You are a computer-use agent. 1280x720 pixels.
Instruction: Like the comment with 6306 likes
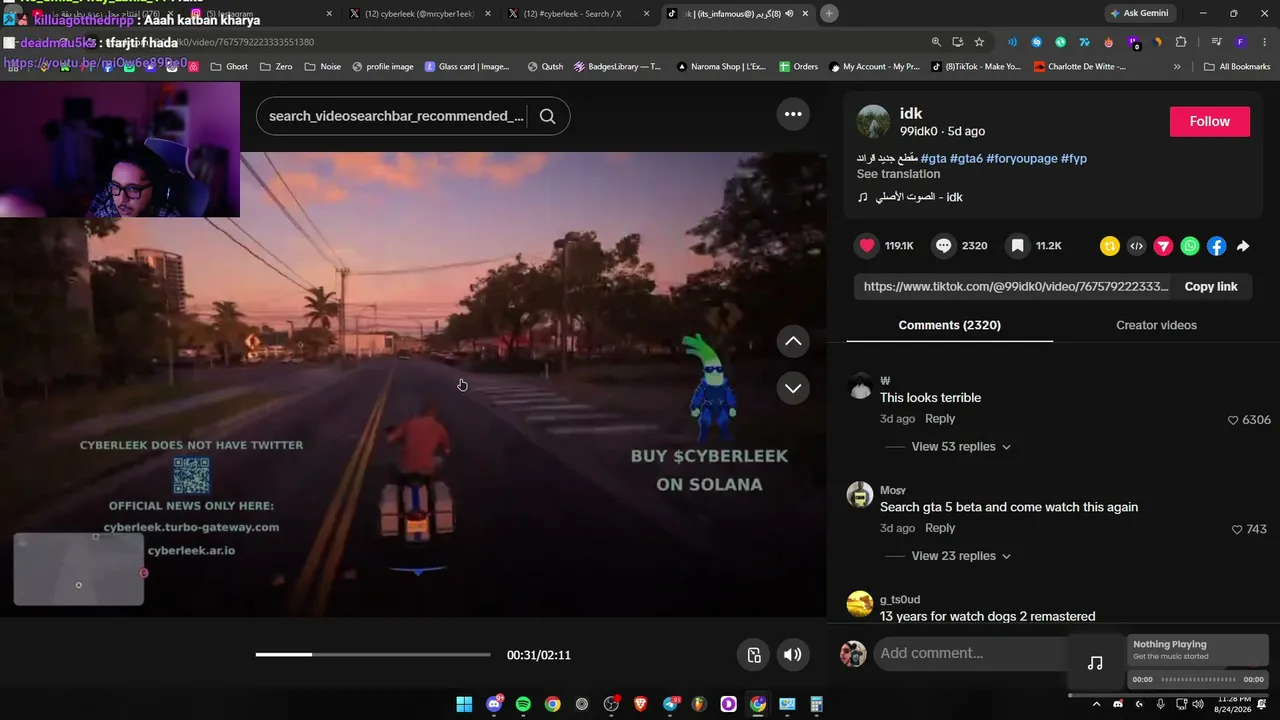(x=1233, y=420)
